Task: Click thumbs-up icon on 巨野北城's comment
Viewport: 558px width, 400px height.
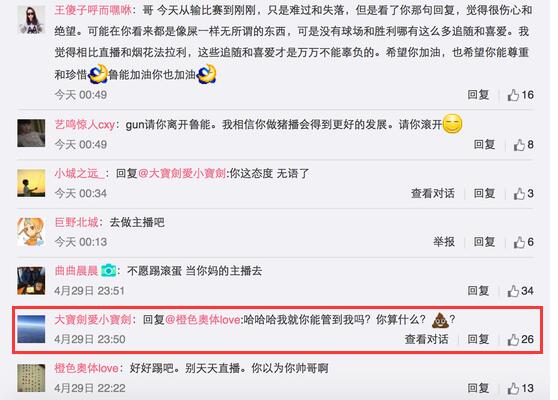Action: [x=519, y=242]
